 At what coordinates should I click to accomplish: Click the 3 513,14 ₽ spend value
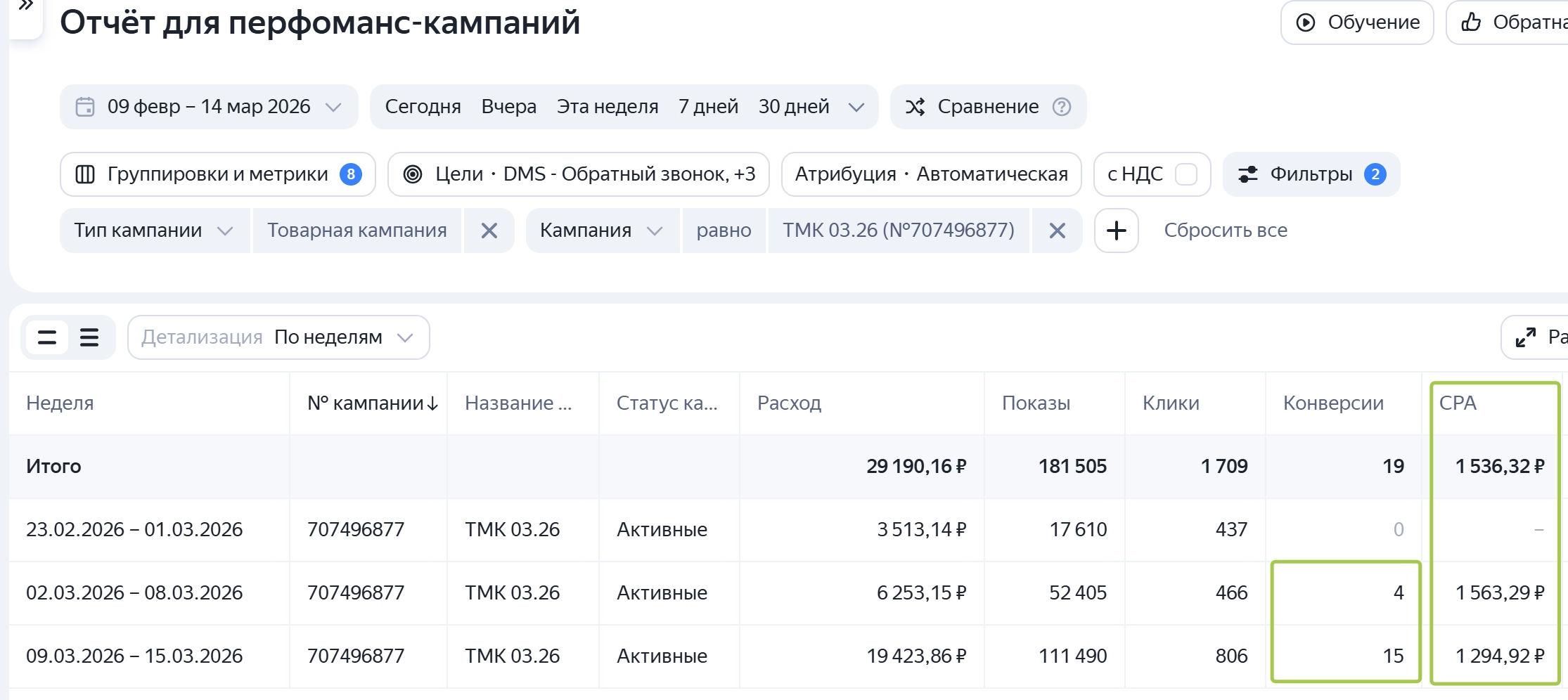pos(921,530)
